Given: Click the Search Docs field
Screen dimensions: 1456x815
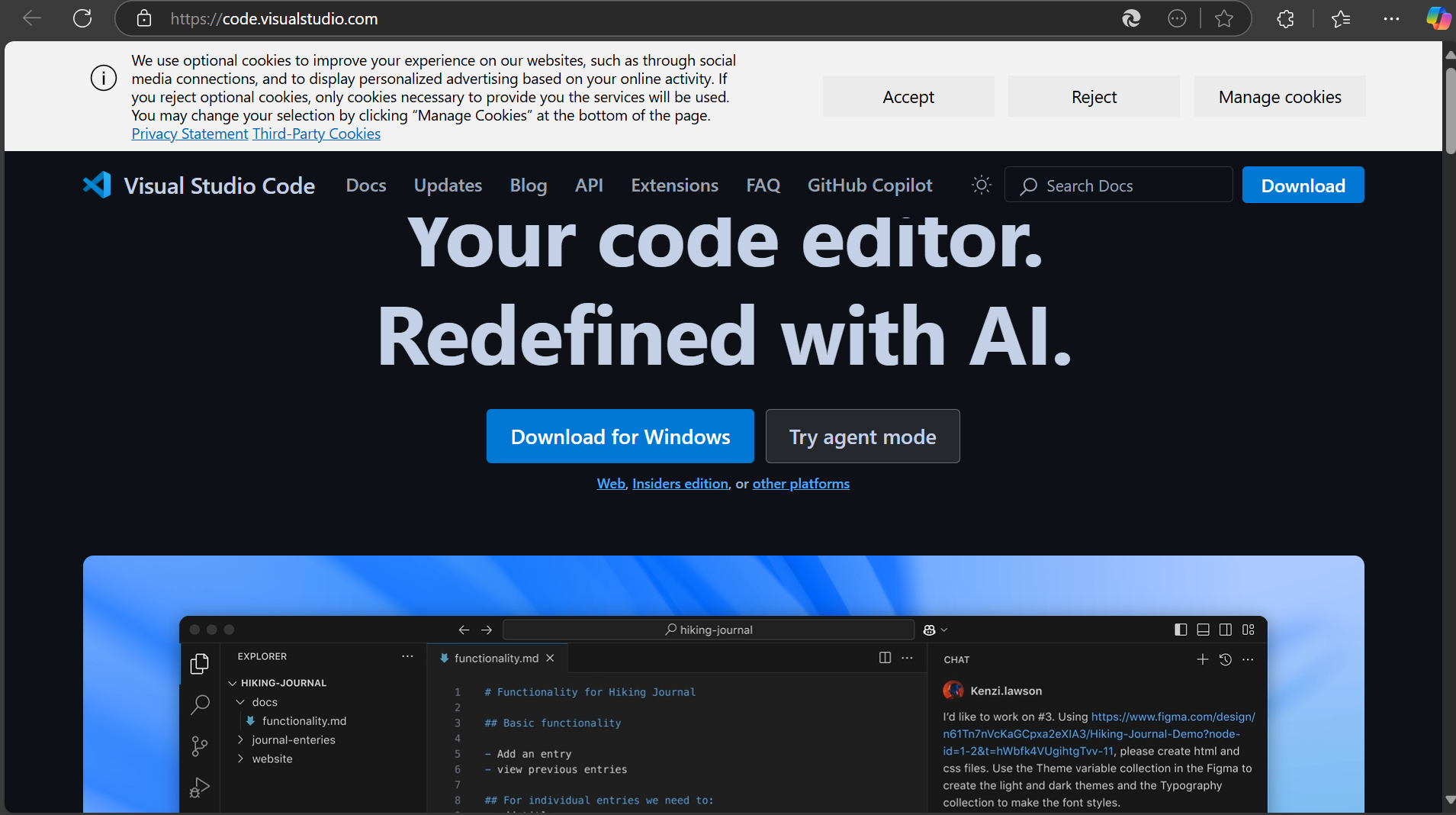Looking at the screenshot, I should [1118, 185].
